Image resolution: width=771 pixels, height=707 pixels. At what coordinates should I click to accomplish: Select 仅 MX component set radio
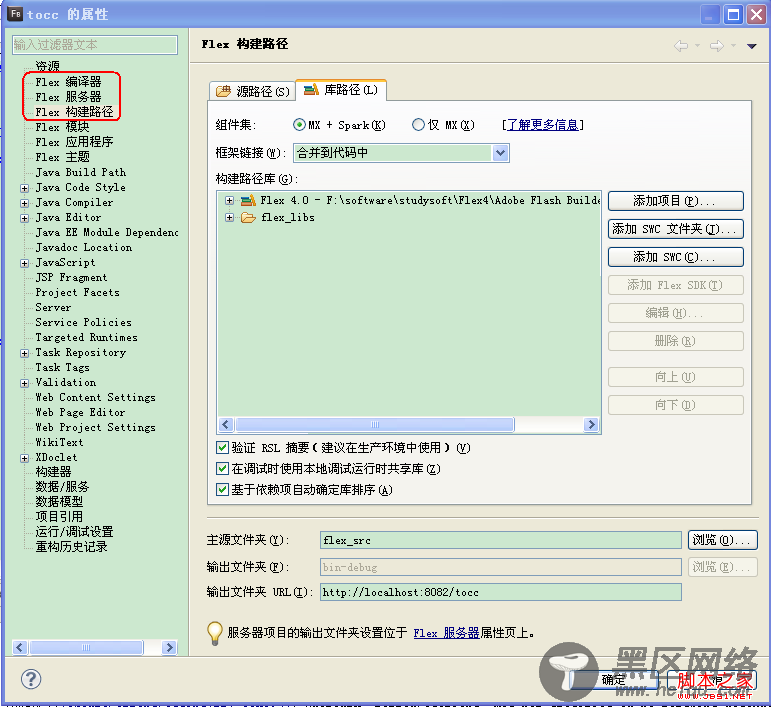(x=418, y=125)
